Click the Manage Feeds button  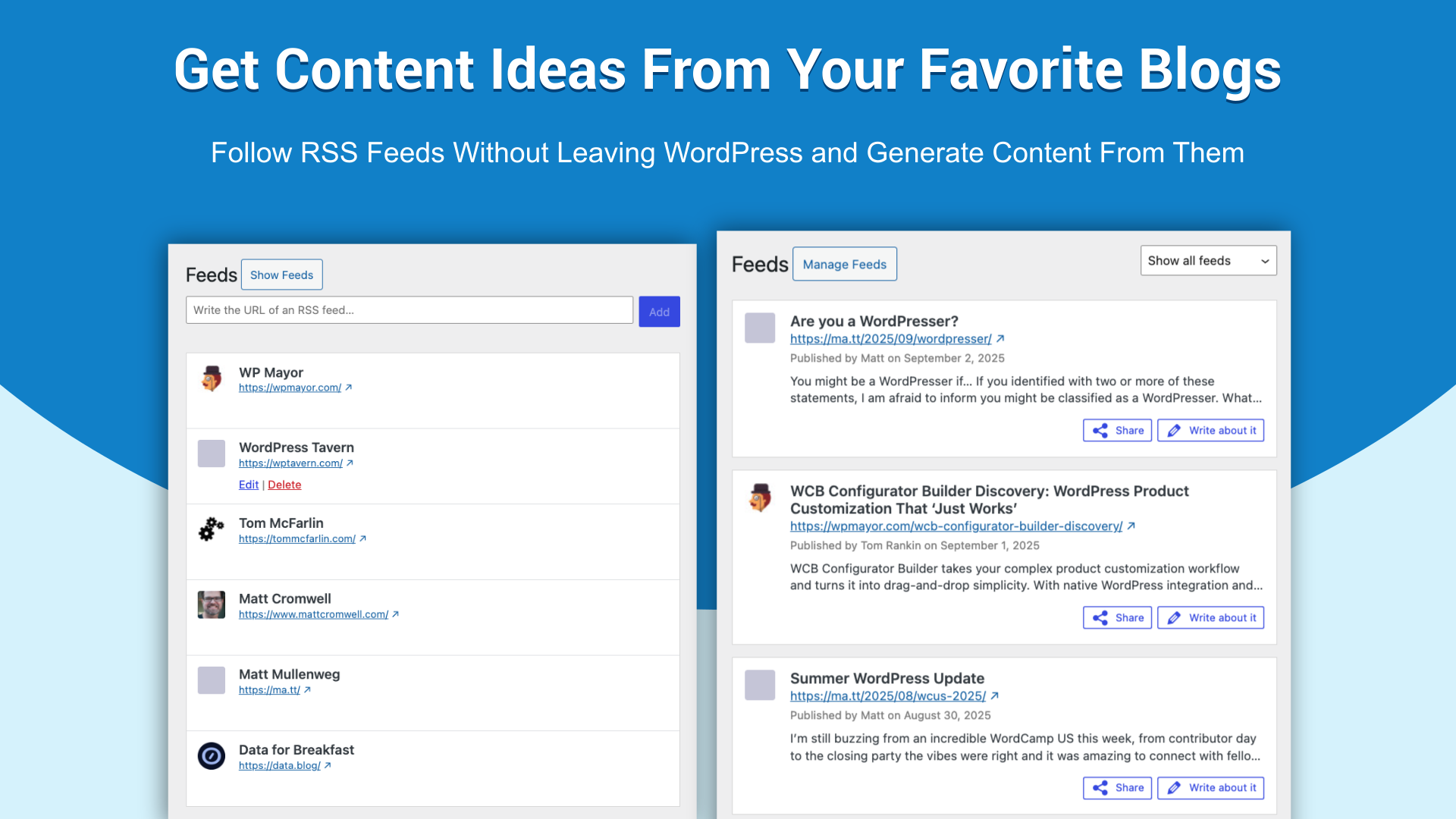[844, 265]
